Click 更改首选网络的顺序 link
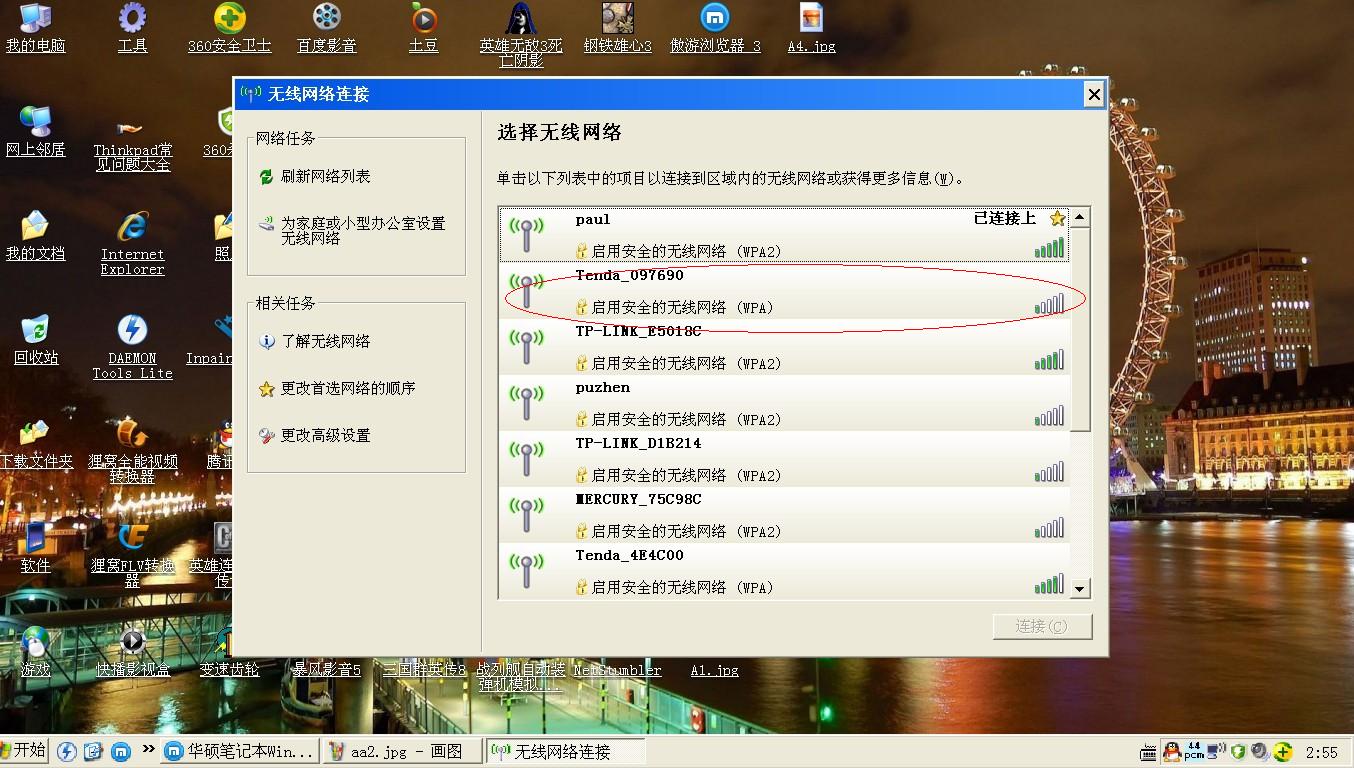This screenshot has height=768, width=1354. pos(348,389)
